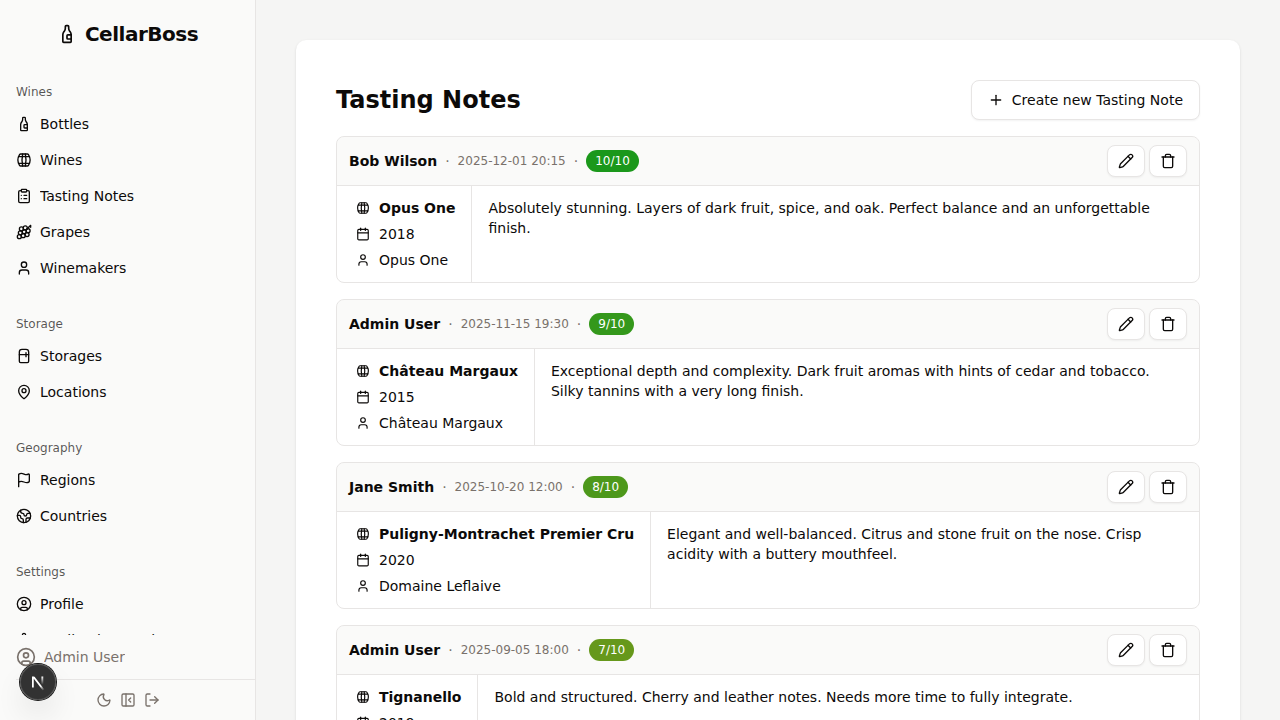Click the Profile icon under Settings
1280x720 pixels.
pos(24,603)
